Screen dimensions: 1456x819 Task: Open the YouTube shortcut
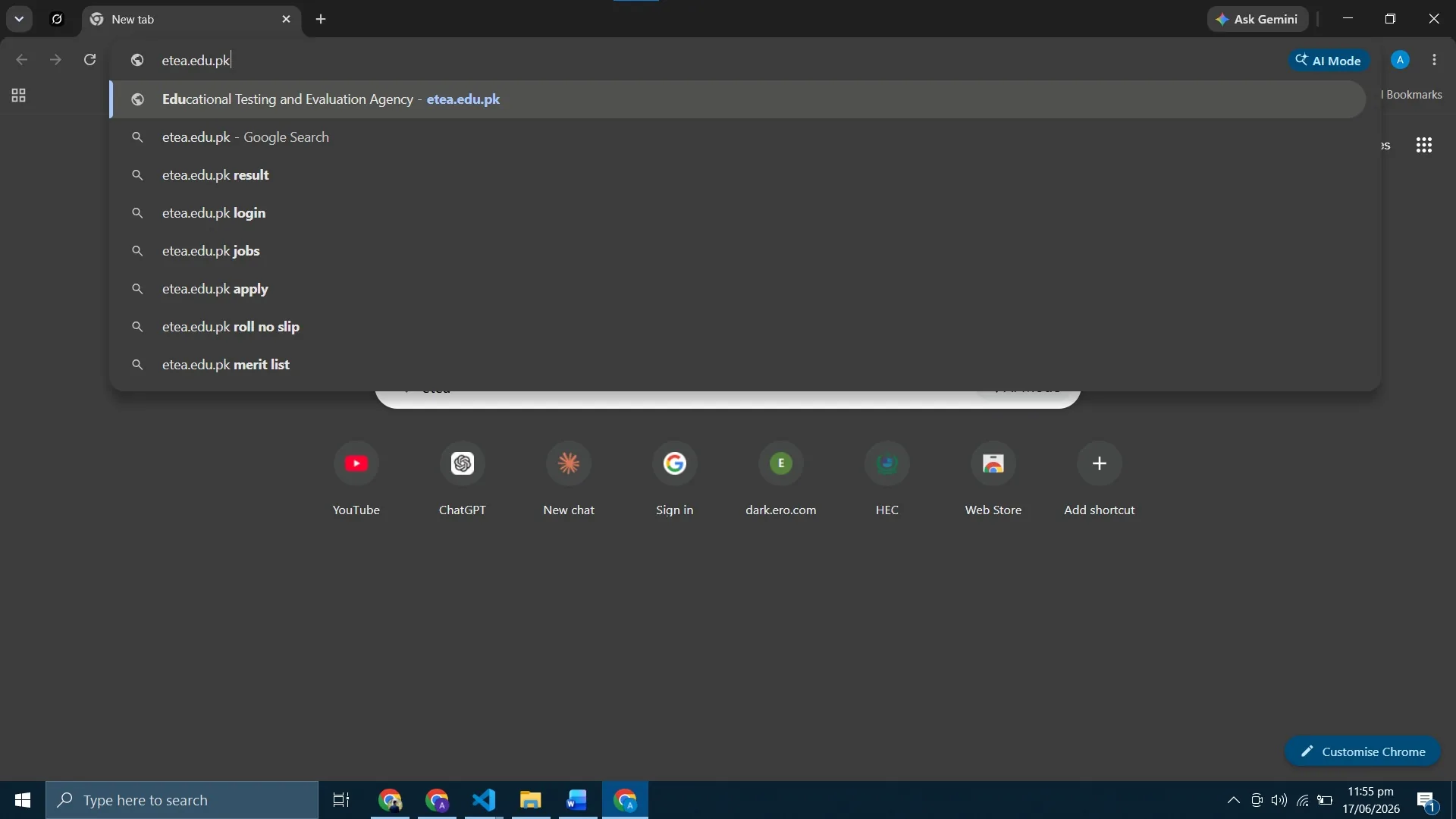tap(356, 479)
